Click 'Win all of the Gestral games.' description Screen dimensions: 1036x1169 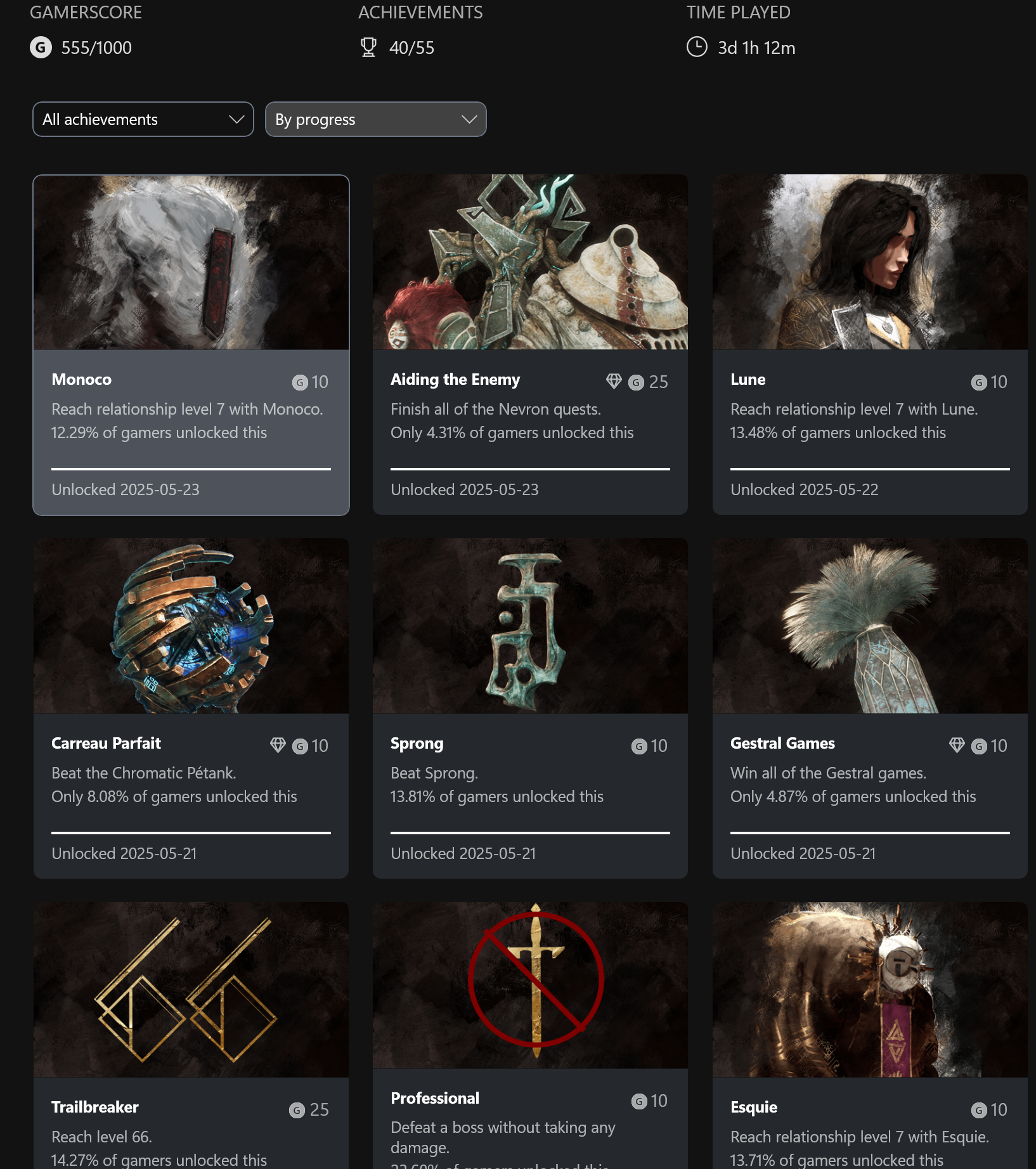[x=828, y=773]
